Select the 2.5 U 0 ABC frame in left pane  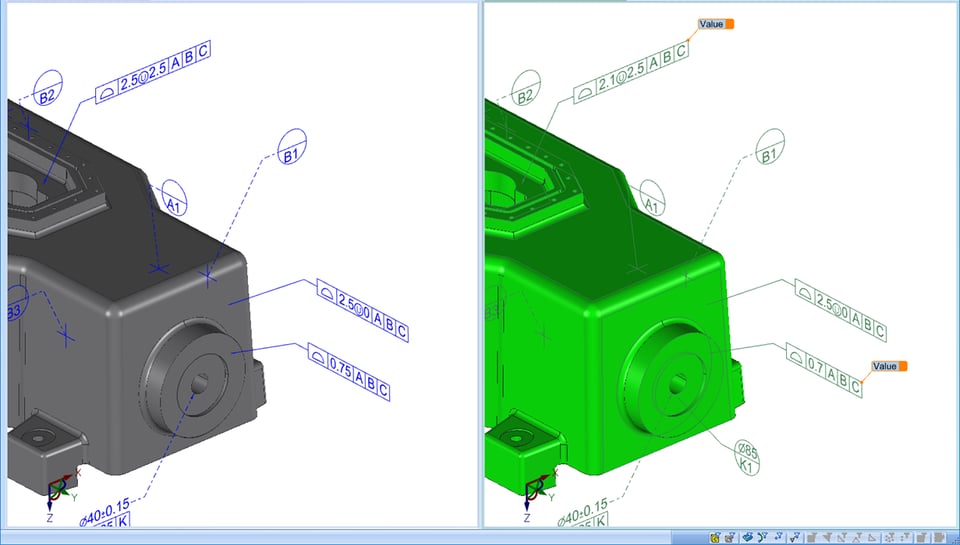pos(362,310)
